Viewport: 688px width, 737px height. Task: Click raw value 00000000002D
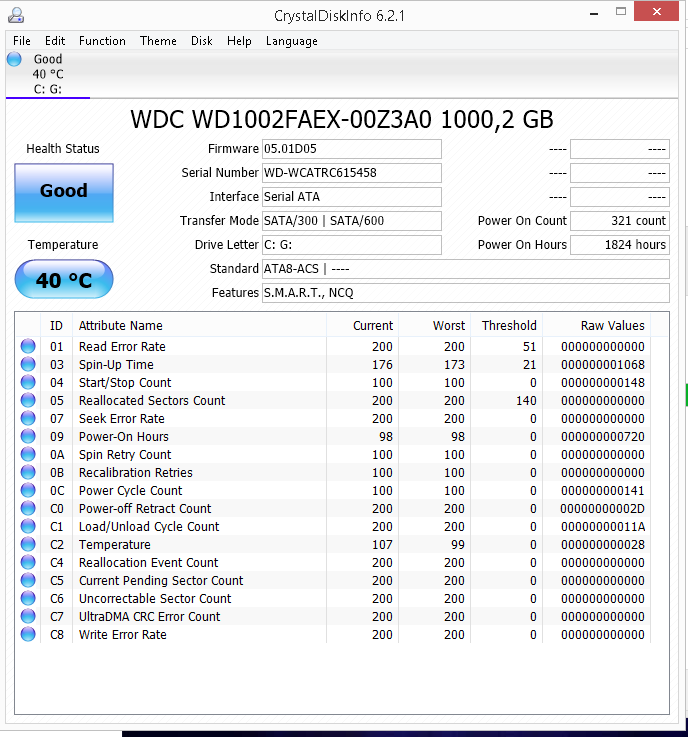[602, 509]
